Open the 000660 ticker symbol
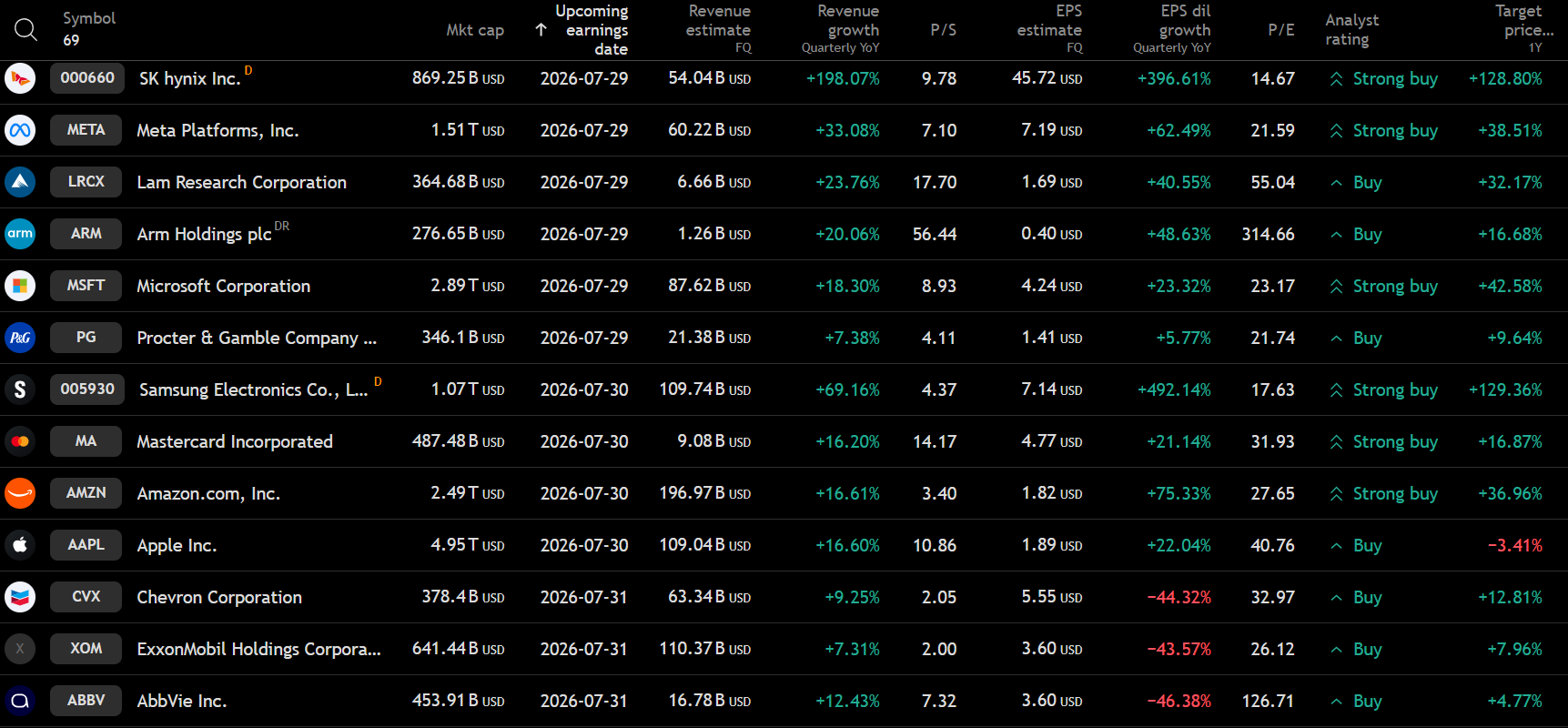Image resolution: width=1568 pixels, height=728 pixels. click(x=87, y=78)
